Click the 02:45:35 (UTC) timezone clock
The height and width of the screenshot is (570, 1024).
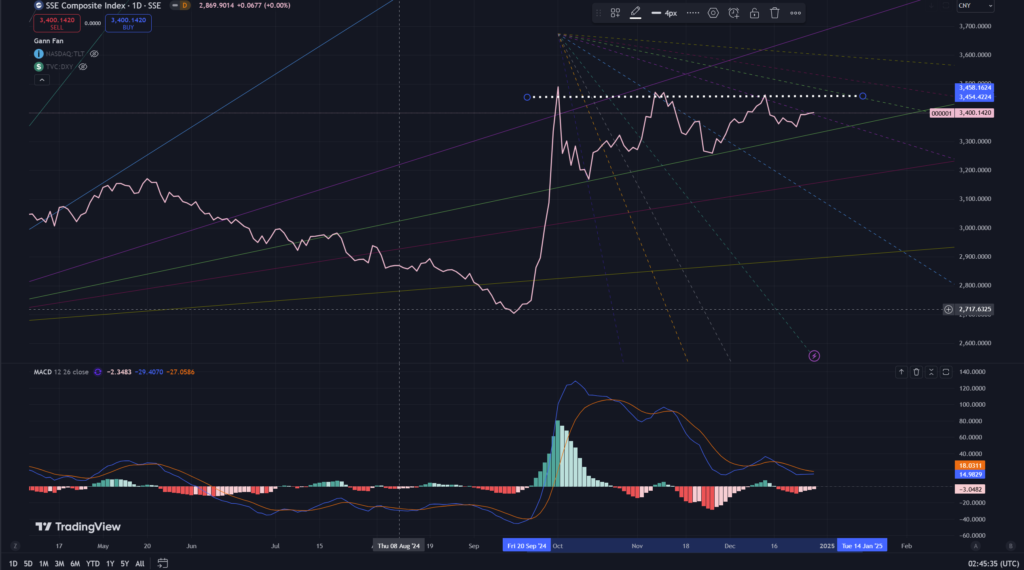click(x=993, y=563)
